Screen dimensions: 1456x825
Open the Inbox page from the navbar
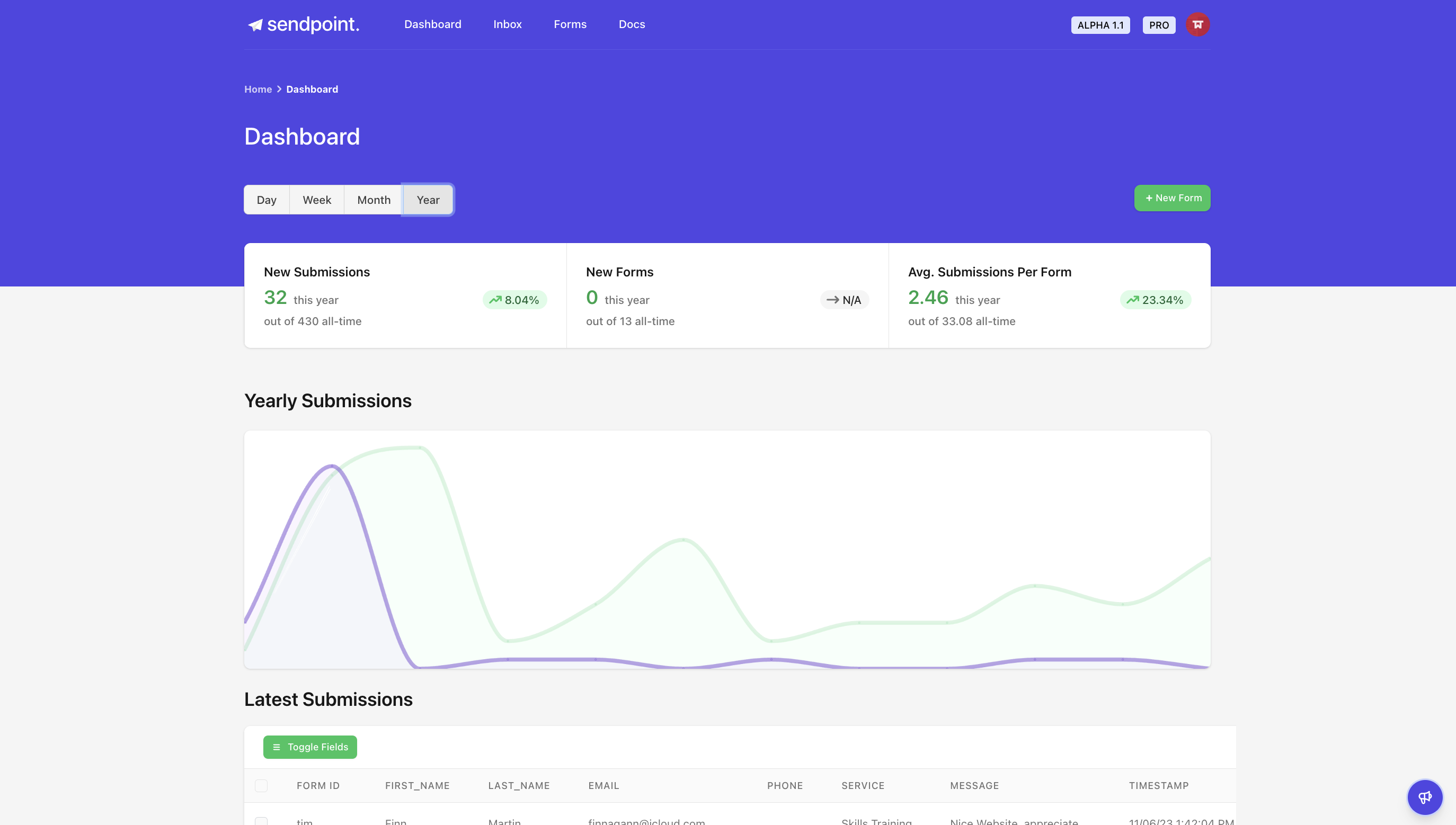click(507, 24)
